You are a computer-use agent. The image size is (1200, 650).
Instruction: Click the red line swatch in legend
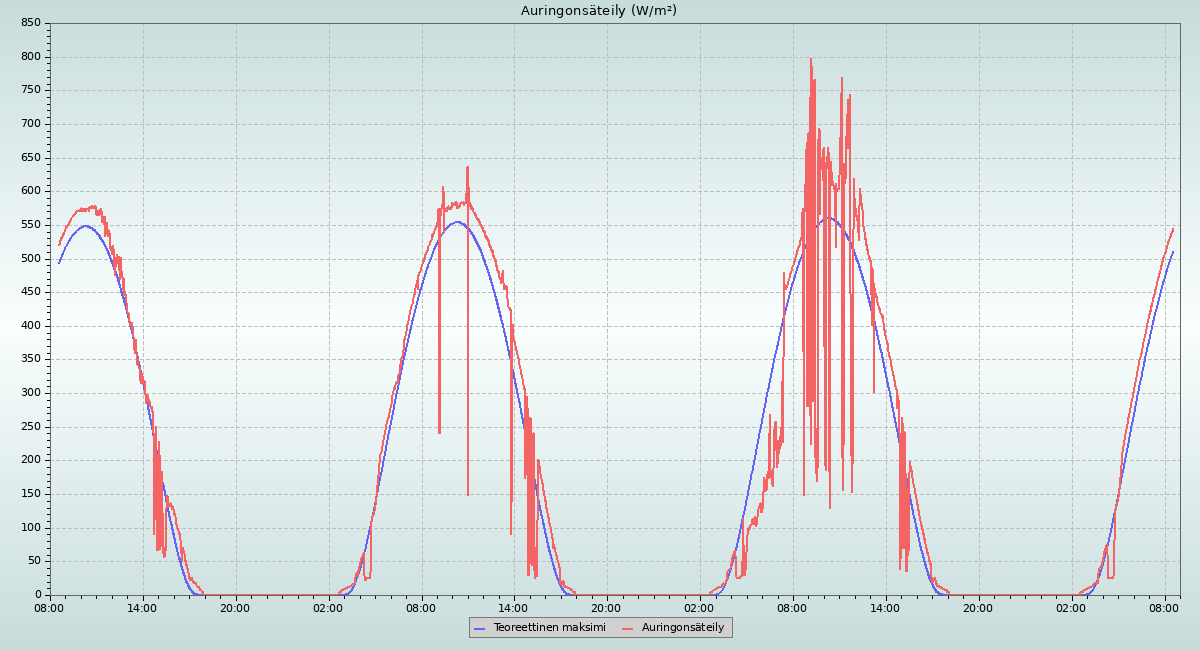coord(628,628)
